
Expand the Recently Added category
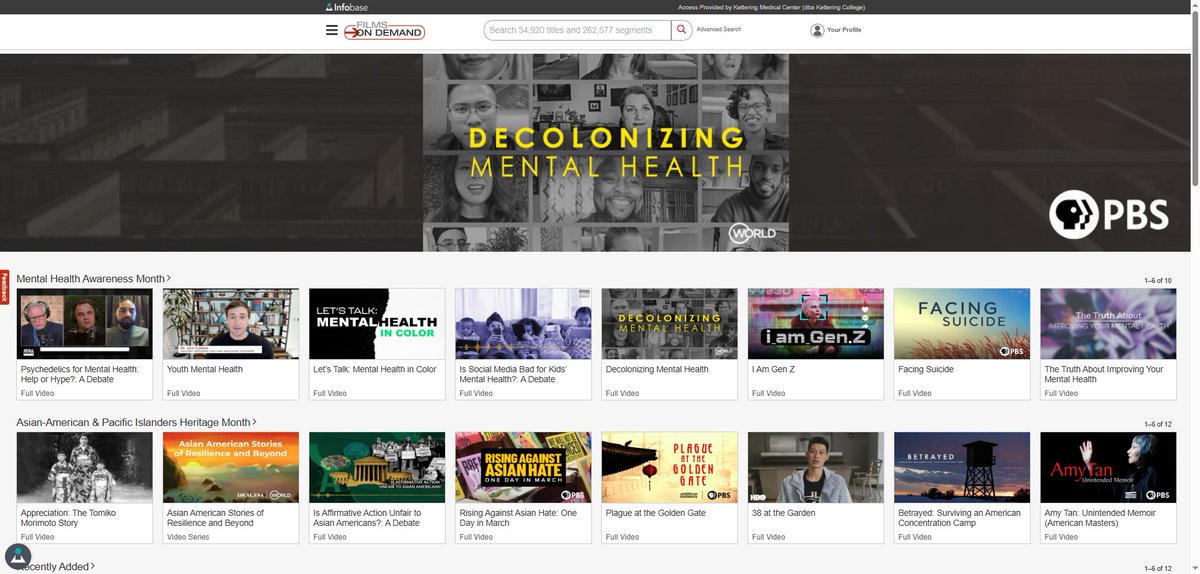(57, 567)
